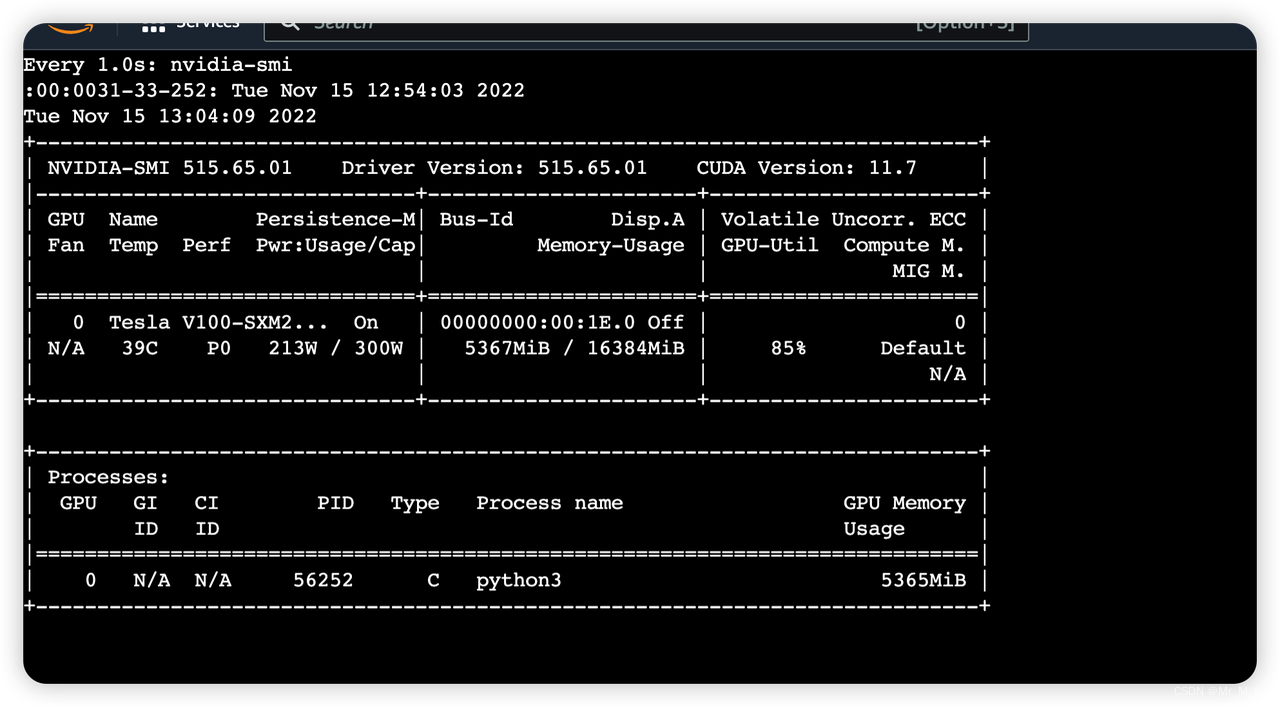This screenshot has width=1280, height=707.
Task: Click the "Disp.A" column header
Action: (x=647, y=219)
